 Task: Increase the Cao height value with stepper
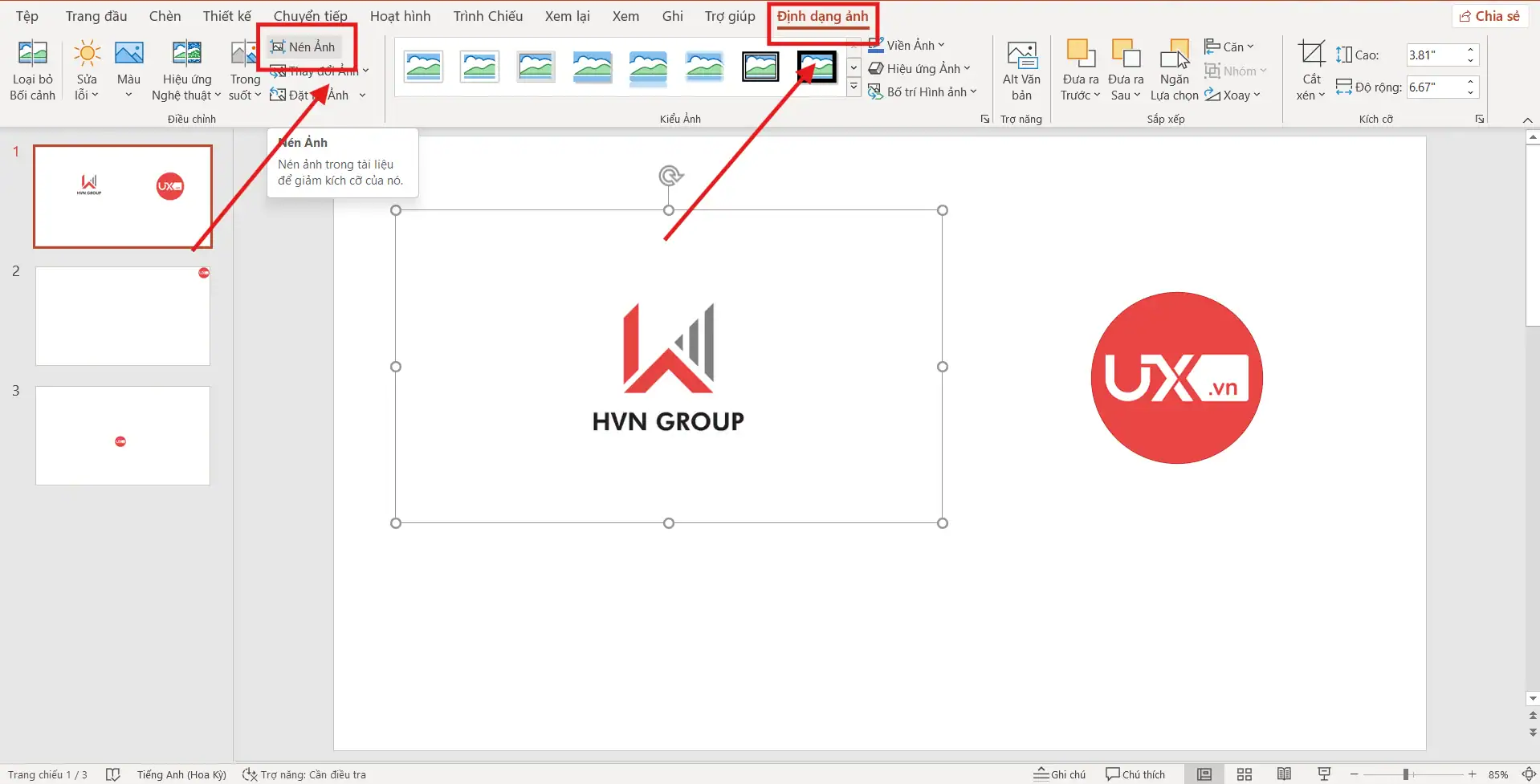tap(1471, 50)
